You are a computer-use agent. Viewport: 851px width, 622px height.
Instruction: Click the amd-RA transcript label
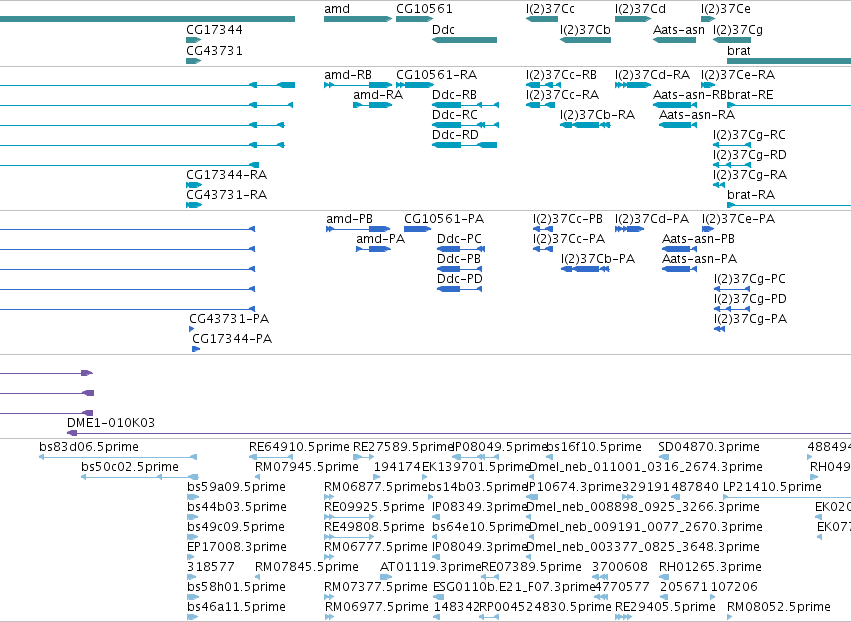[378, 94]
